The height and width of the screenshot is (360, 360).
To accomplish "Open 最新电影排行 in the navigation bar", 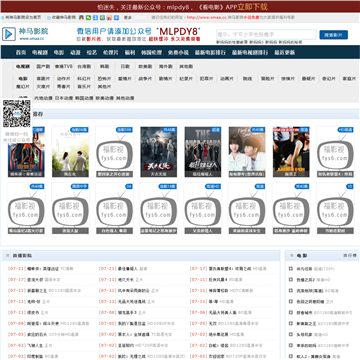I will pos(210,52).
